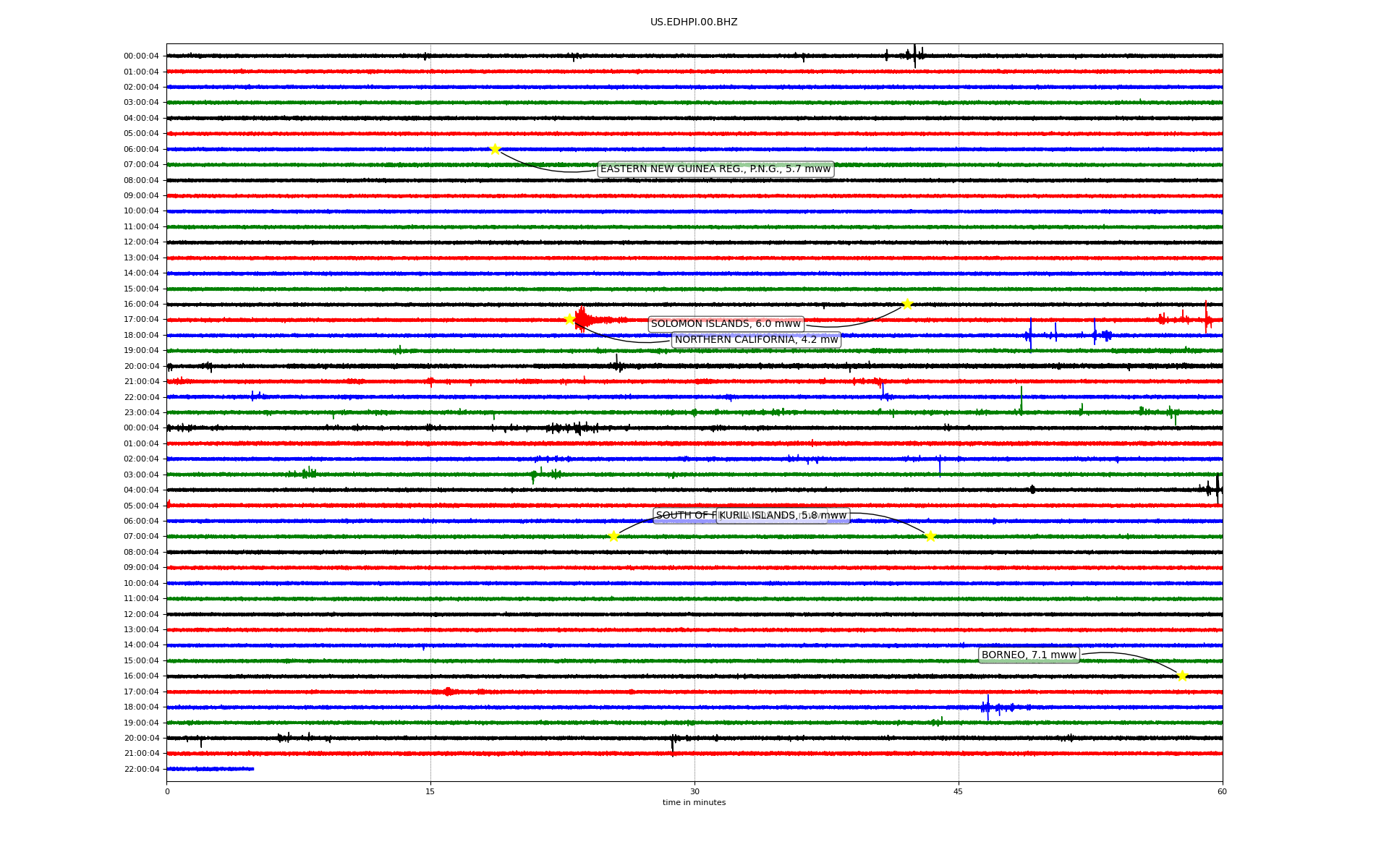
Task: Click the SOLOMON ISLANDS, 6.0 mww label
Action: pos(726,323)
